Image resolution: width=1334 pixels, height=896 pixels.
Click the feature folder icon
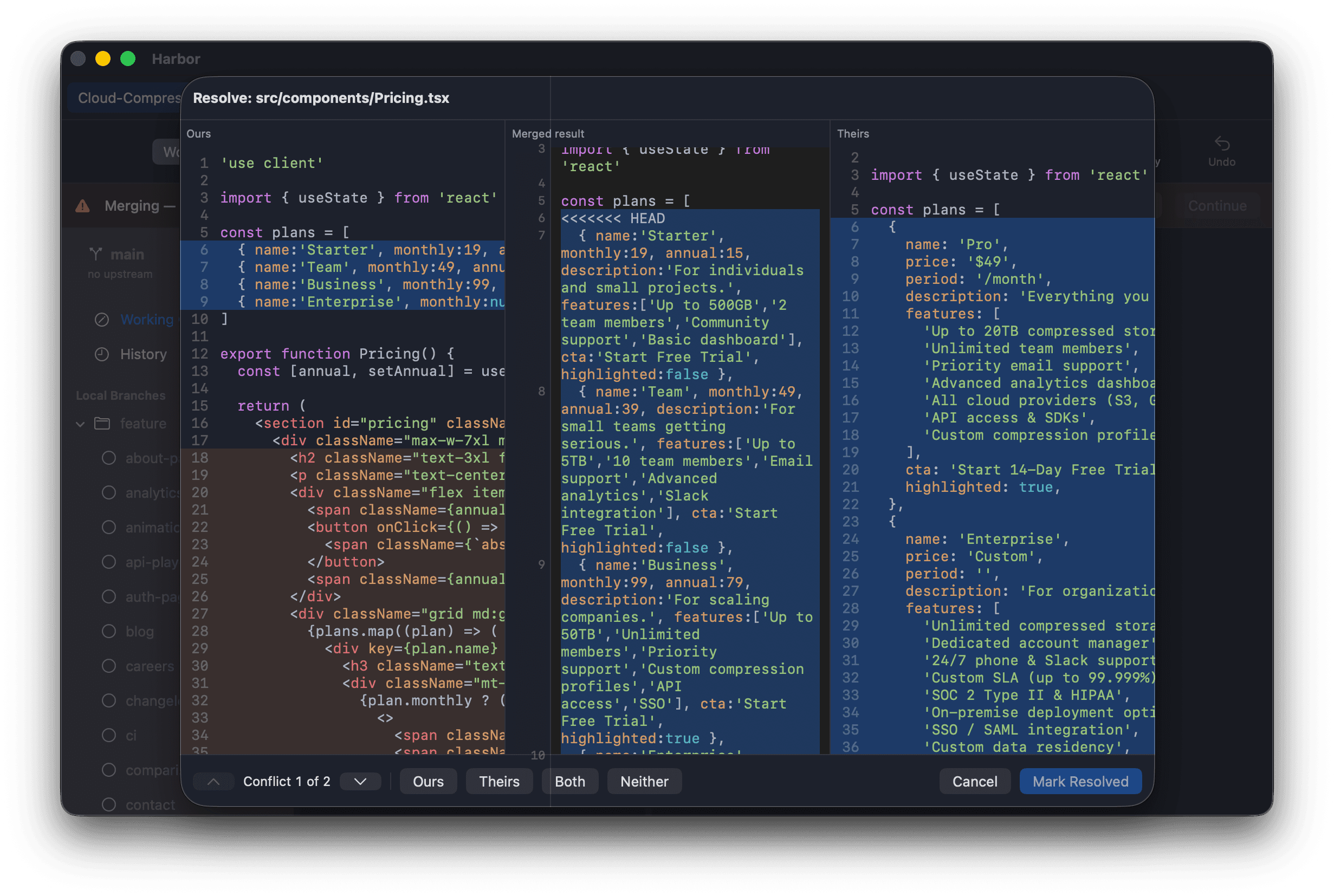coord(102,424)
